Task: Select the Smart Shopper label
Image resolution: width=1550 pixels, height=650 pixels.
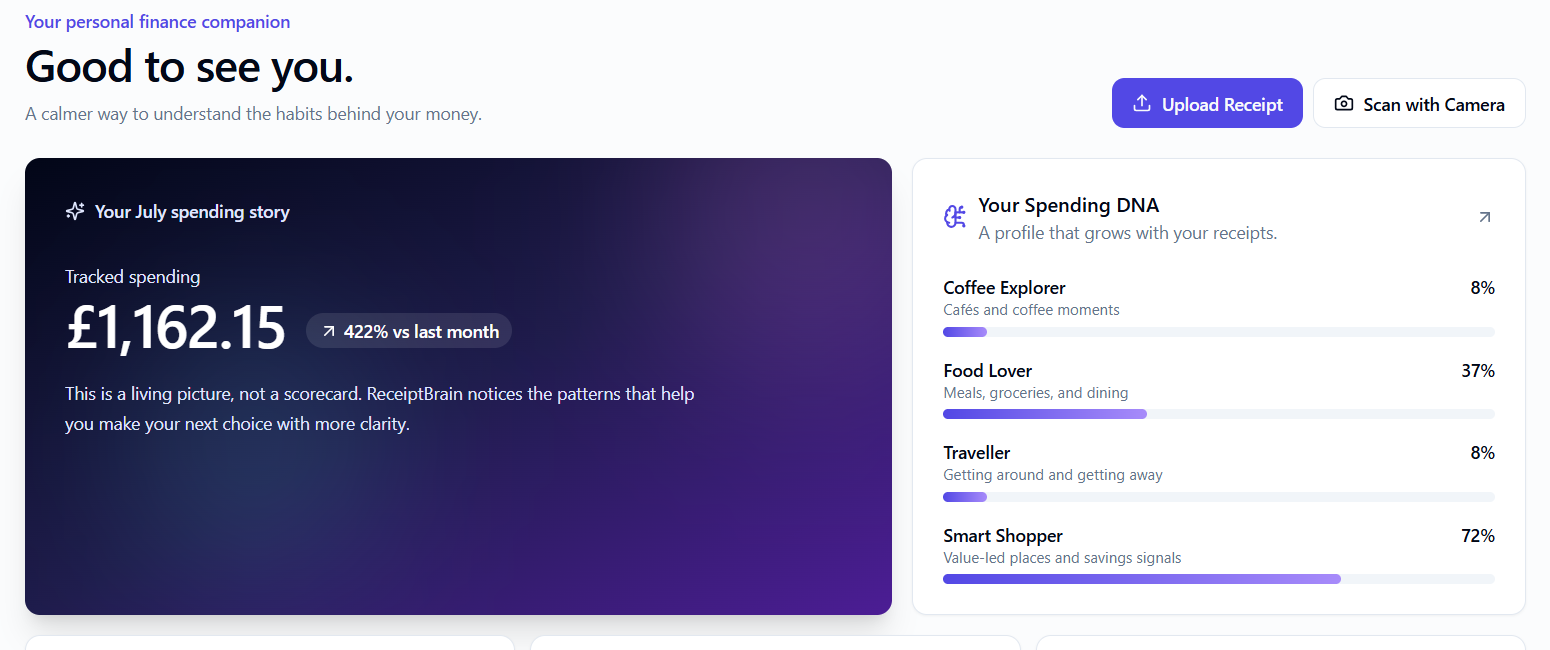Action: pos(1003,536)
